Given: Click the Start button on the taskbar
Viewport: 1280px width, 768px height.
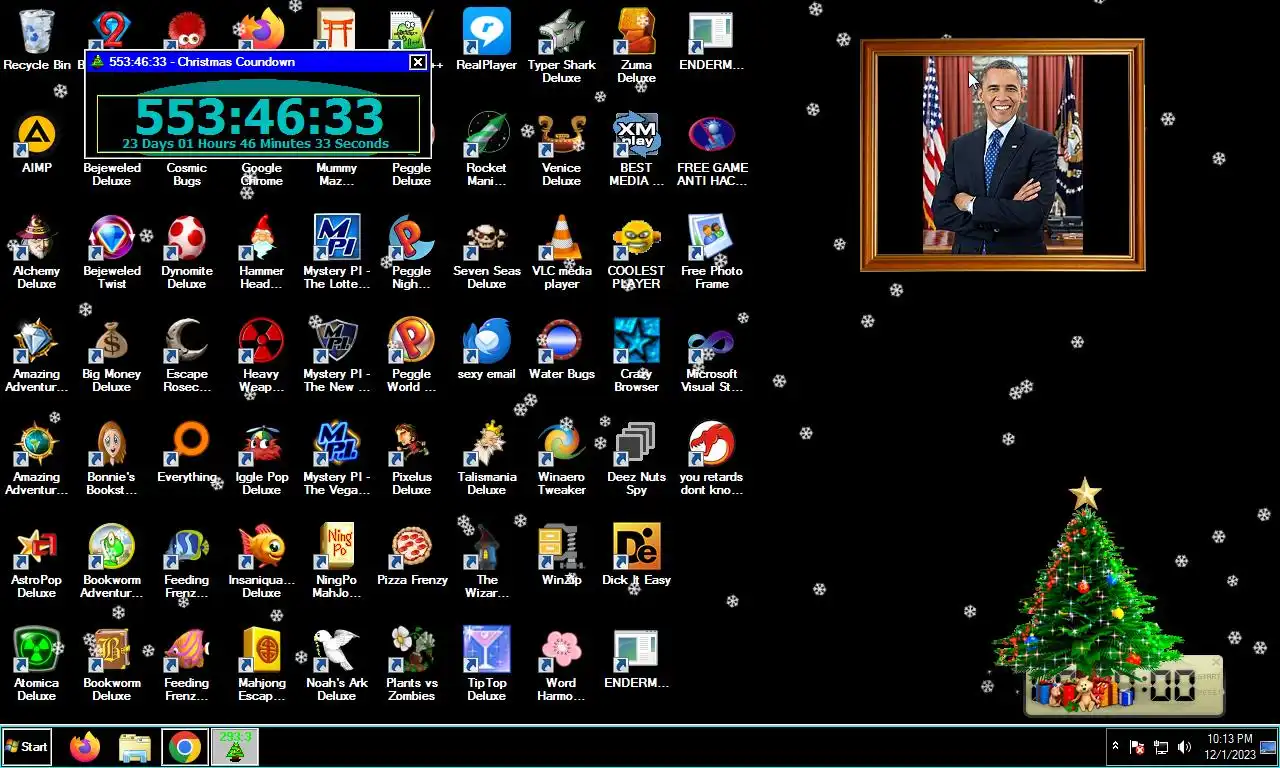Looking at the screenshot, I should [27, 746].
